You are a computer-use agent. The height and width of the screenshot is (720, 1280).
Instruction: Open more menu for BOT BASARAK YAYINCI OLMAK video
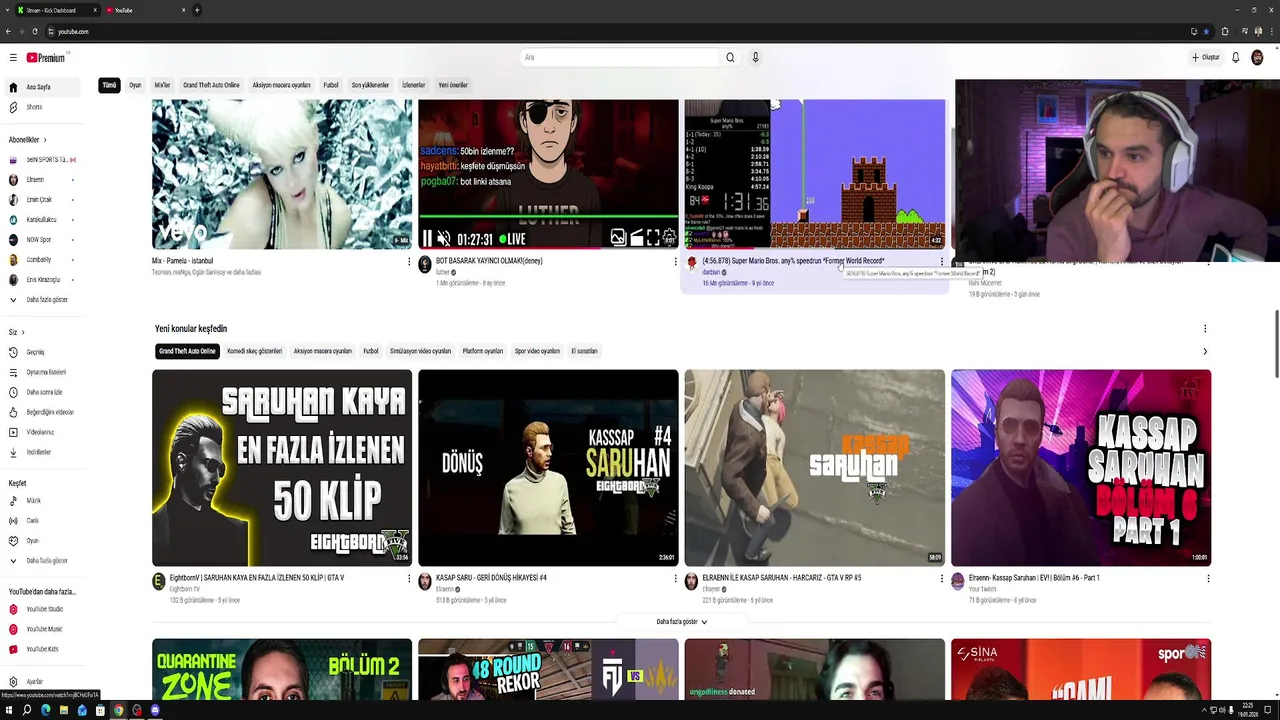point(675,262)
